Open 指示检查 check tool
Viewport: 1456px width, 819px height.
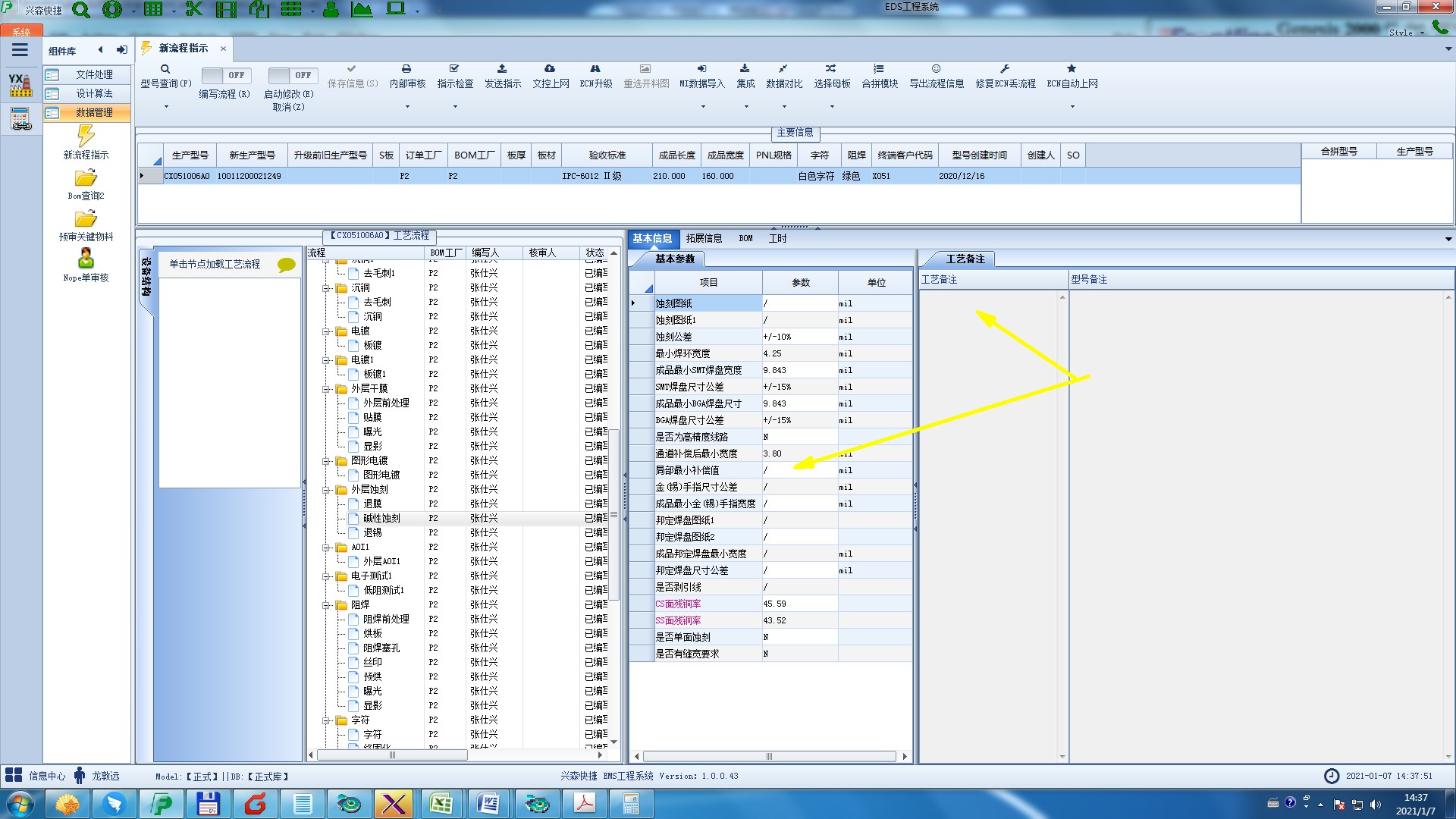pyautogui.click(x=454, y=69)
